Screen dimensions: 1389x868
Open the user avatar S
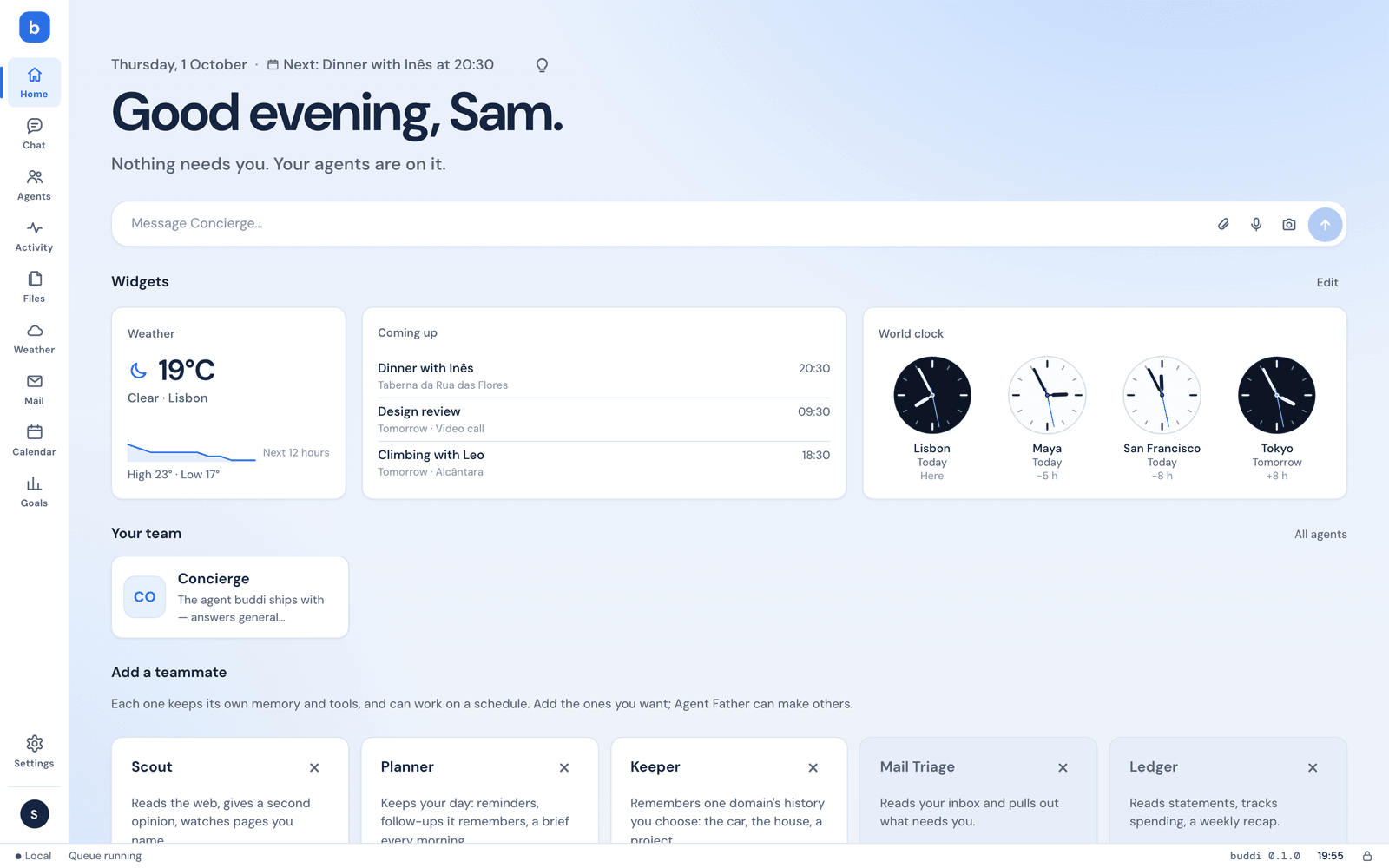[35, 814]
